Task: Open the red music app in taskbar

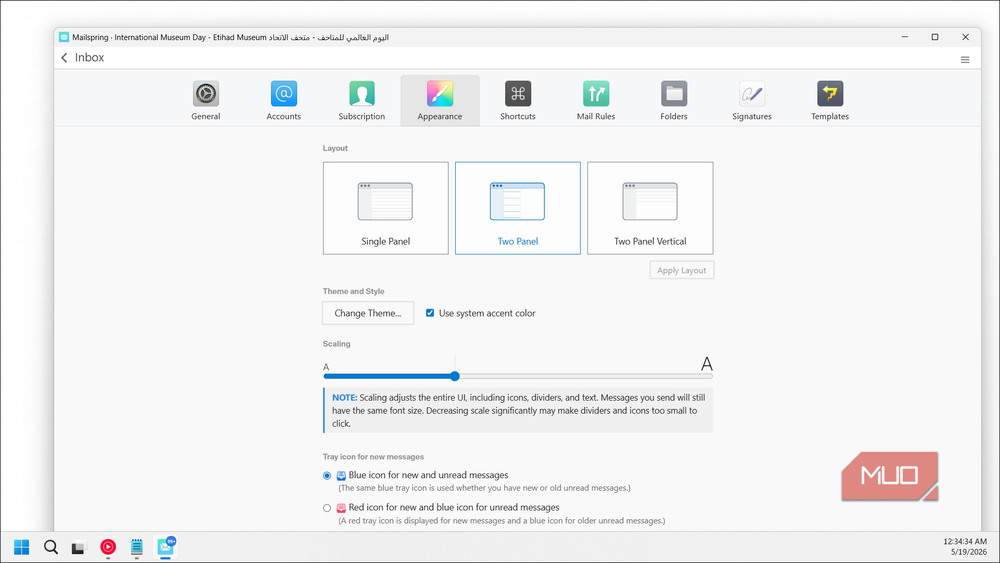Action: click(x=108, y=547)
